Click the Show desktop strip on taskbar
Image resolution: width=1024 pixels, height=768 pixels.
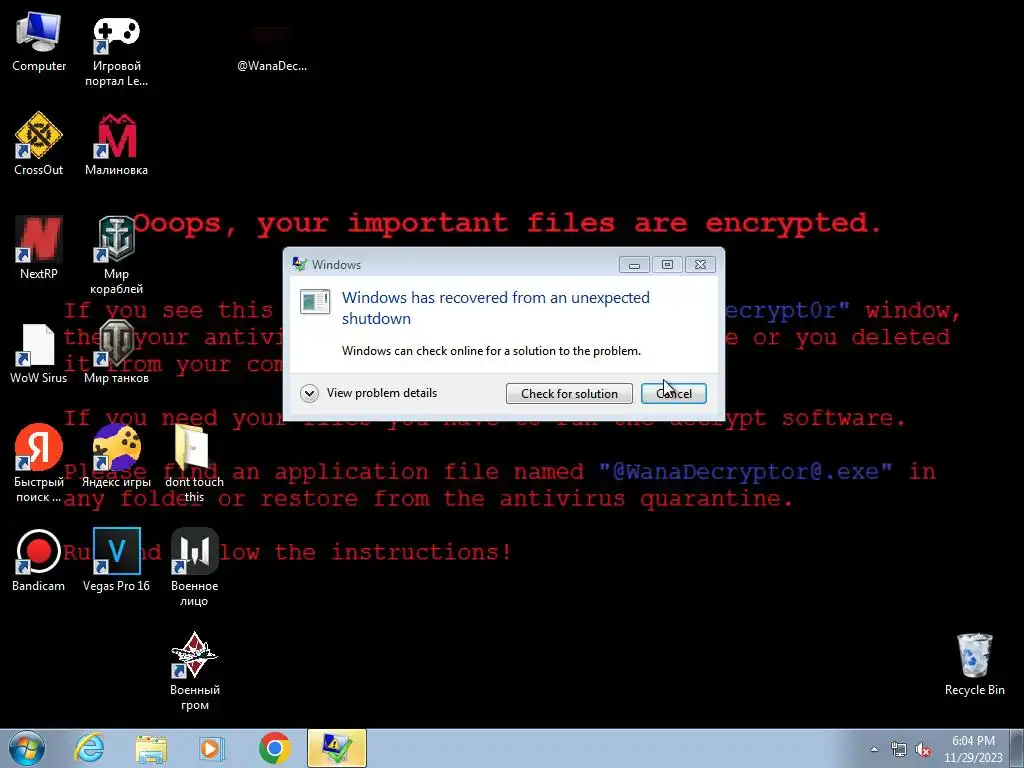[x=1019, y=748]
